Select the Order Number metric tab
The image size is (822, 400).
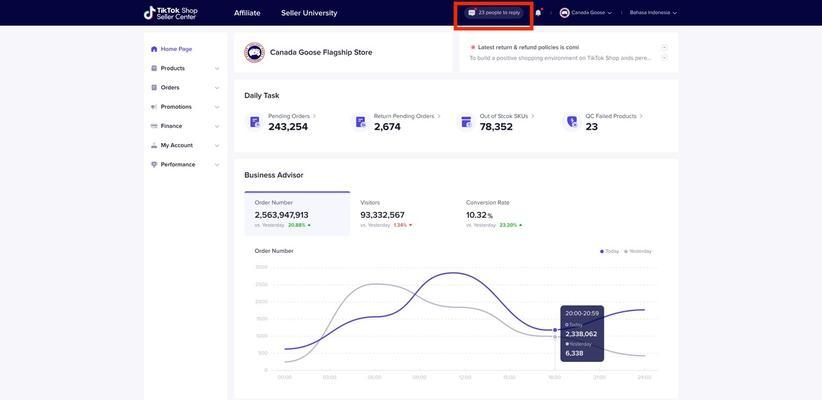coord(297,214)
